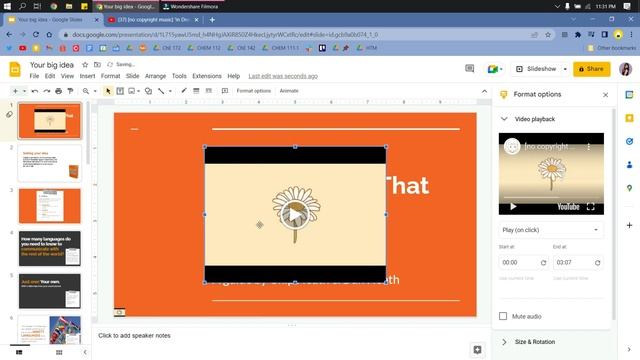Expand the Size & Rotation section
Image resolution: width=640 pixels, height=360 pixels.
point(504,342)
